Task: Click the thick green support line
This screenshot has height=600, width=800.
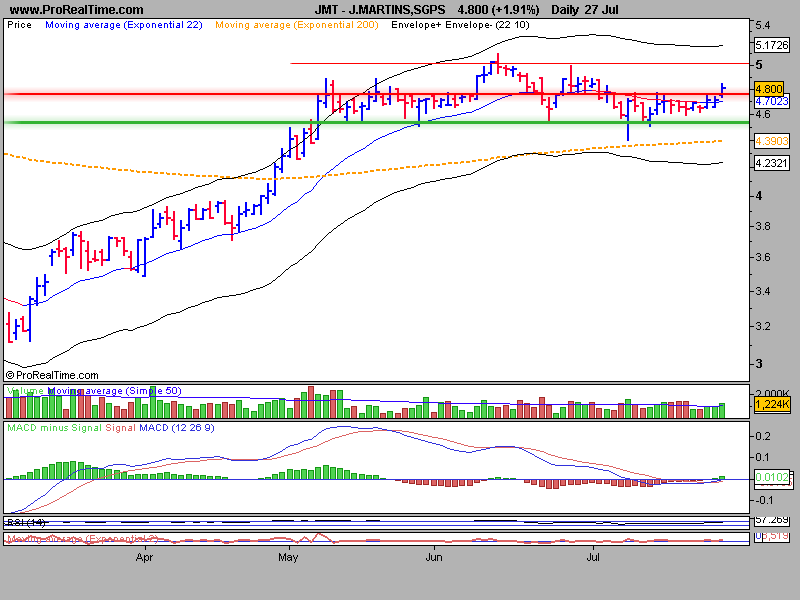Action: click(x=377, y=122)
